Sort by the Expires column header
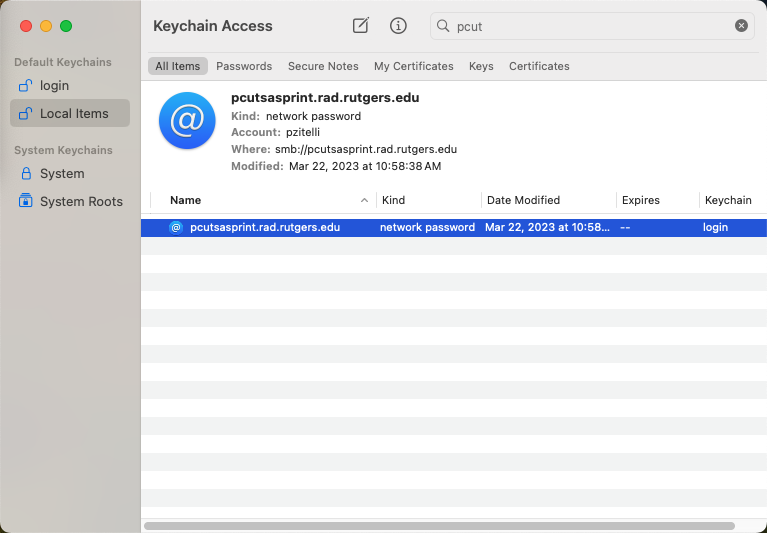The width and height of the screenshot is (767, 533). [x=640, y=200]
